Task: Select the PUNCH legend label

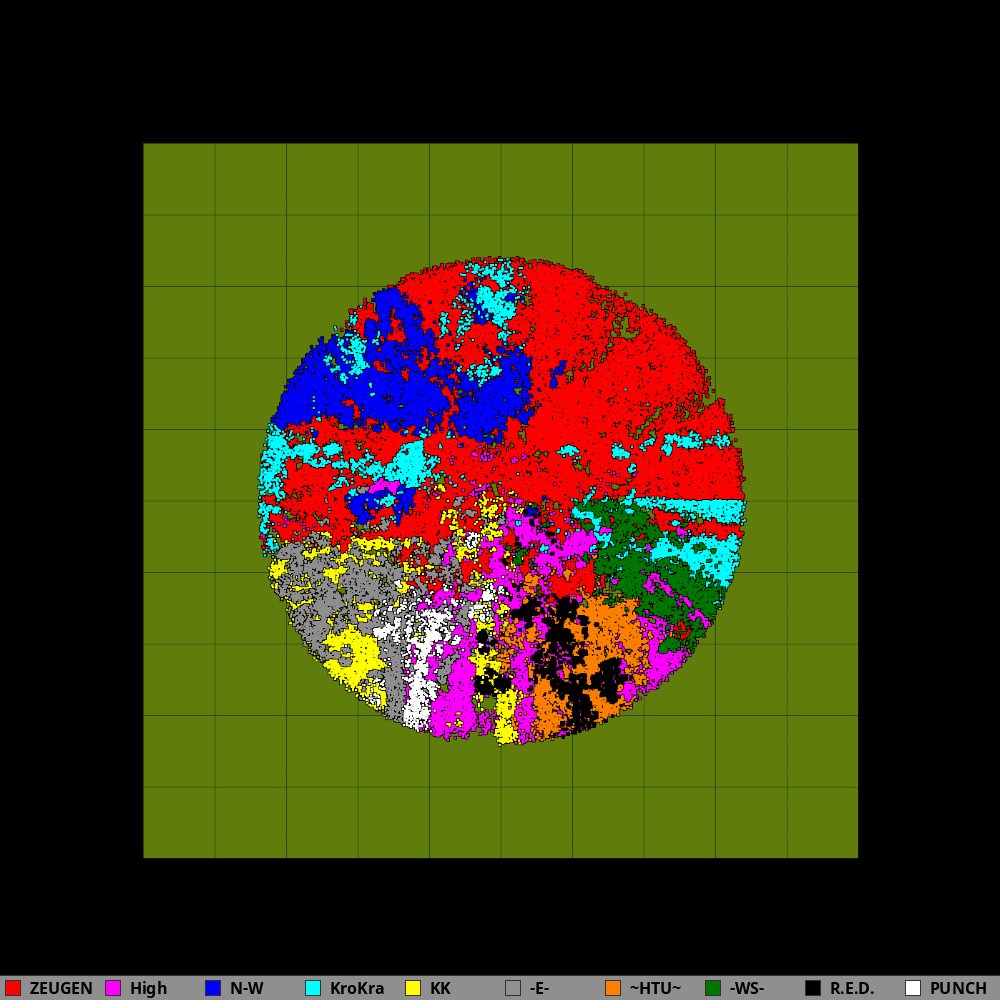Action: click(x=959, y=988)
